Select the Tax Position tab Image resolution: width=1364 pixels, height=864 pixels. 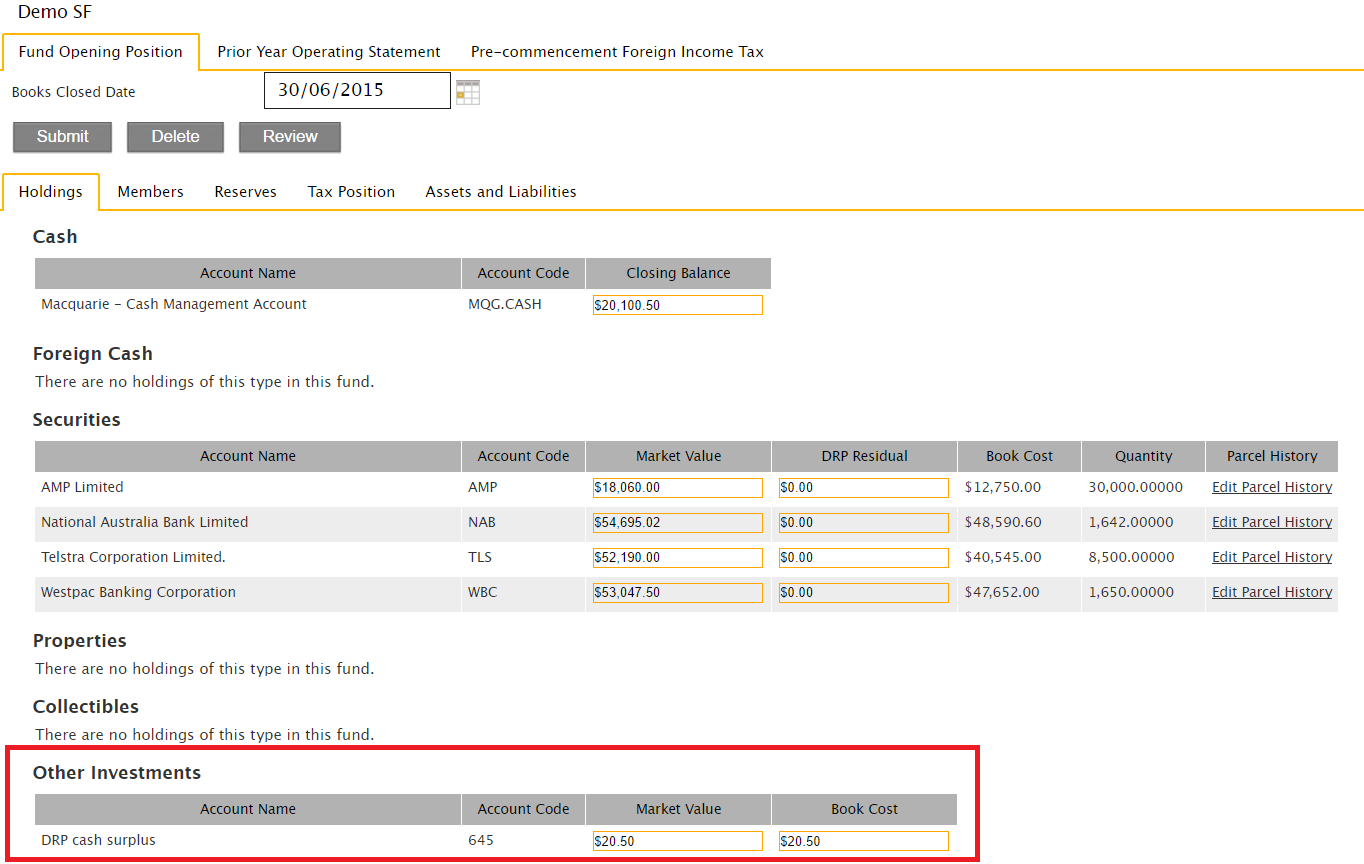click(351, 191)
